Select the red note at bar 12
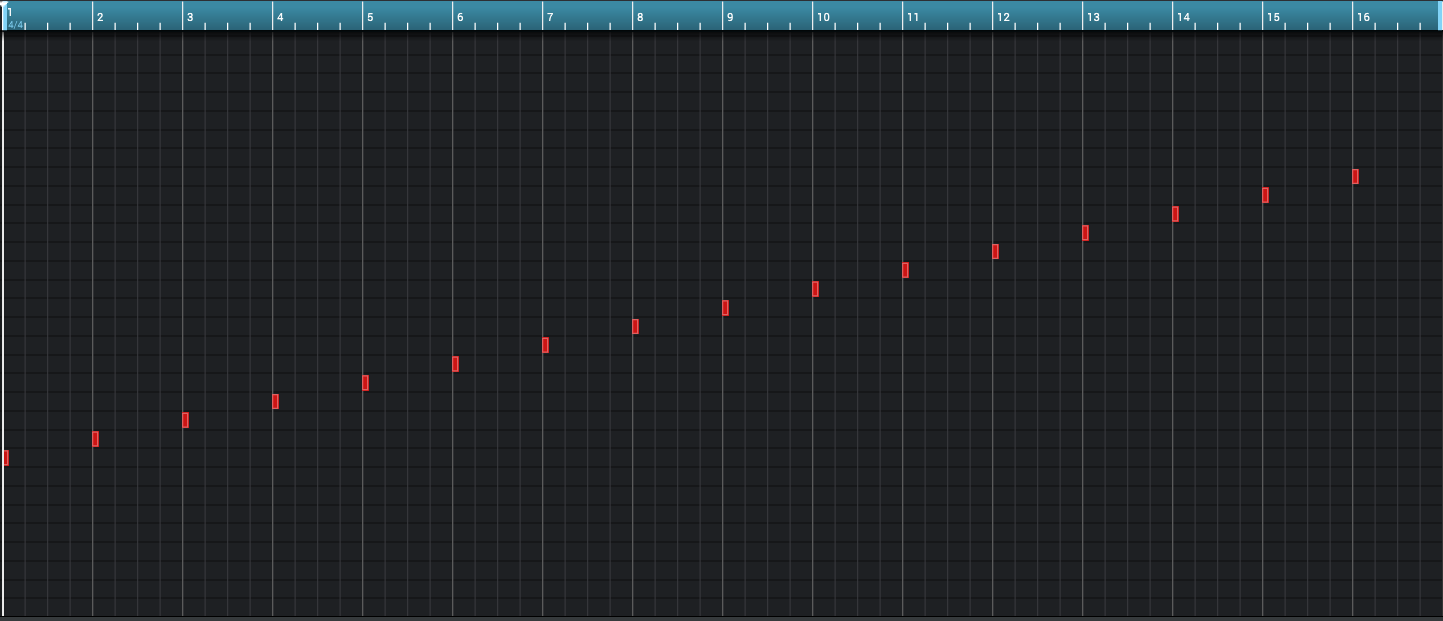1443x621 pixels. pos(996,252)
